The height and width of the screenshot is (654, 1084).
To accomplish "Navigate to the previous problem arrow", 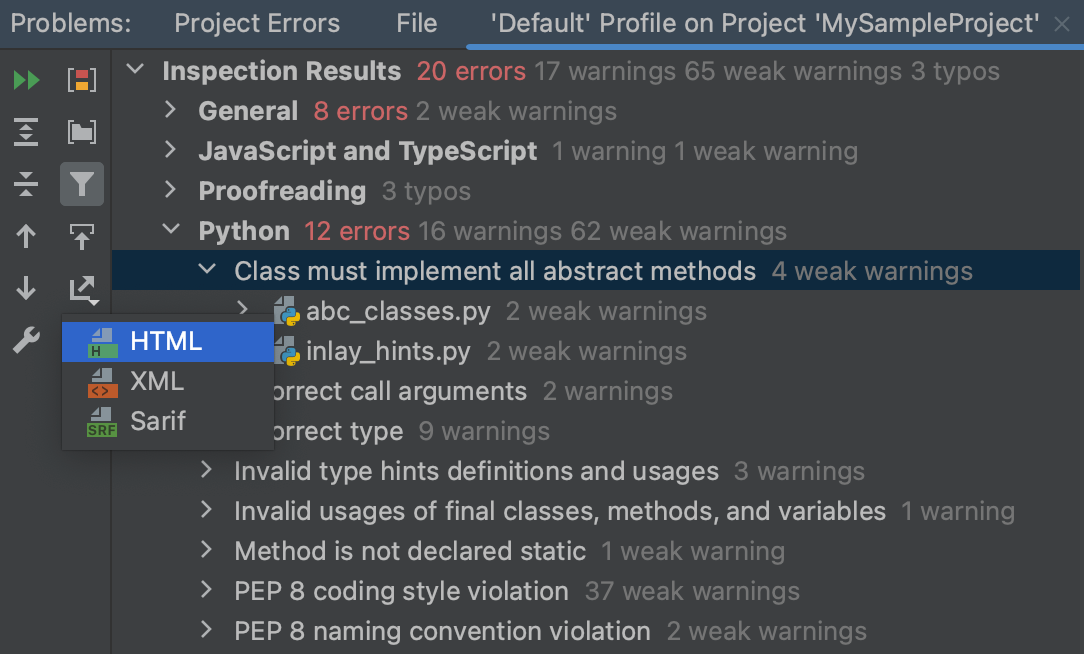I will coord(25,236).
